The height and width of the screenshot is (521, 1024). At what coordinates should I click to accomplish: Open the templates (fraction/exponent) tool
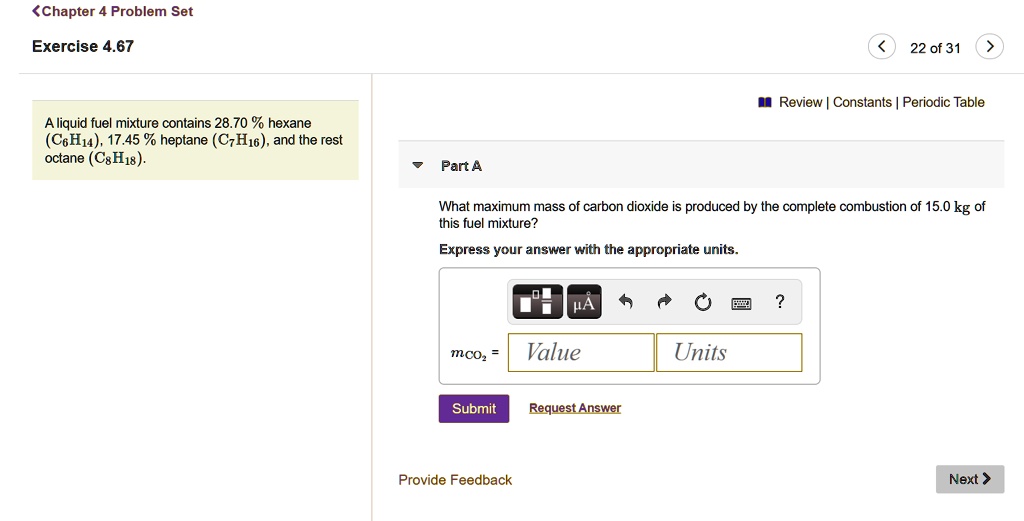538,302
